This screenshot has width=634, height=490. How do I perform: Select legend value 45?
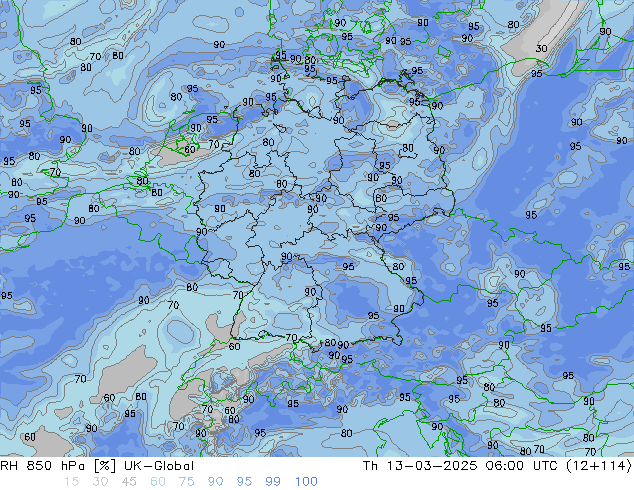point(129,482)
